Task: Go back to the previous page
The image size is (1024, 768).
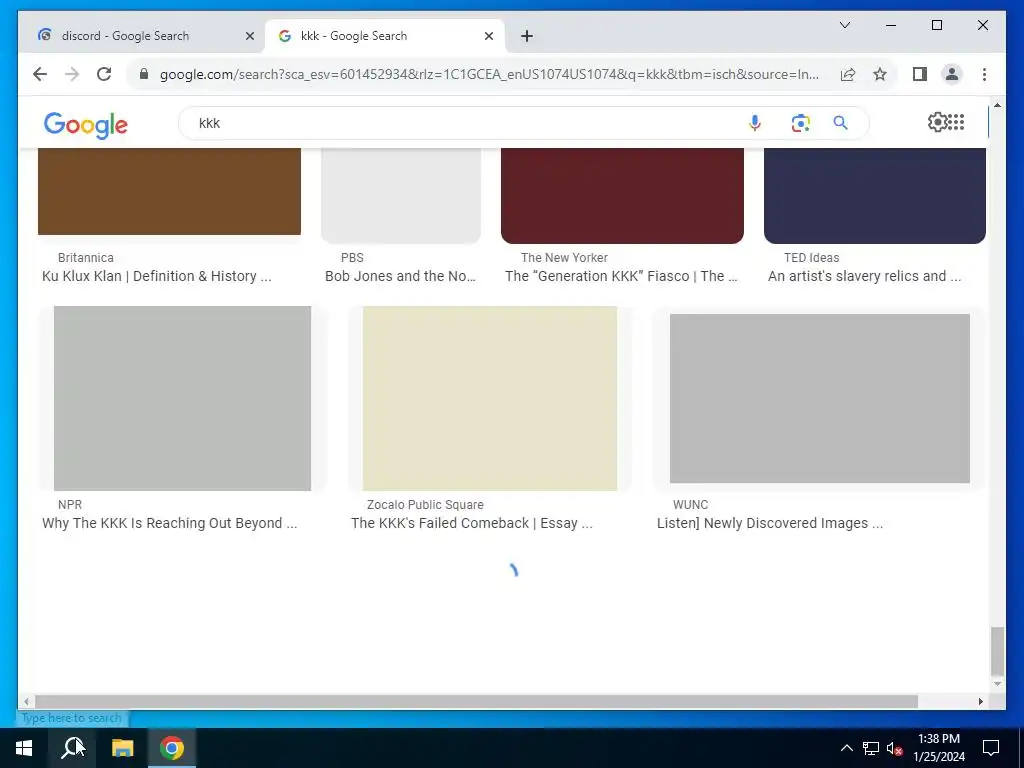Action: coord(40,74)
